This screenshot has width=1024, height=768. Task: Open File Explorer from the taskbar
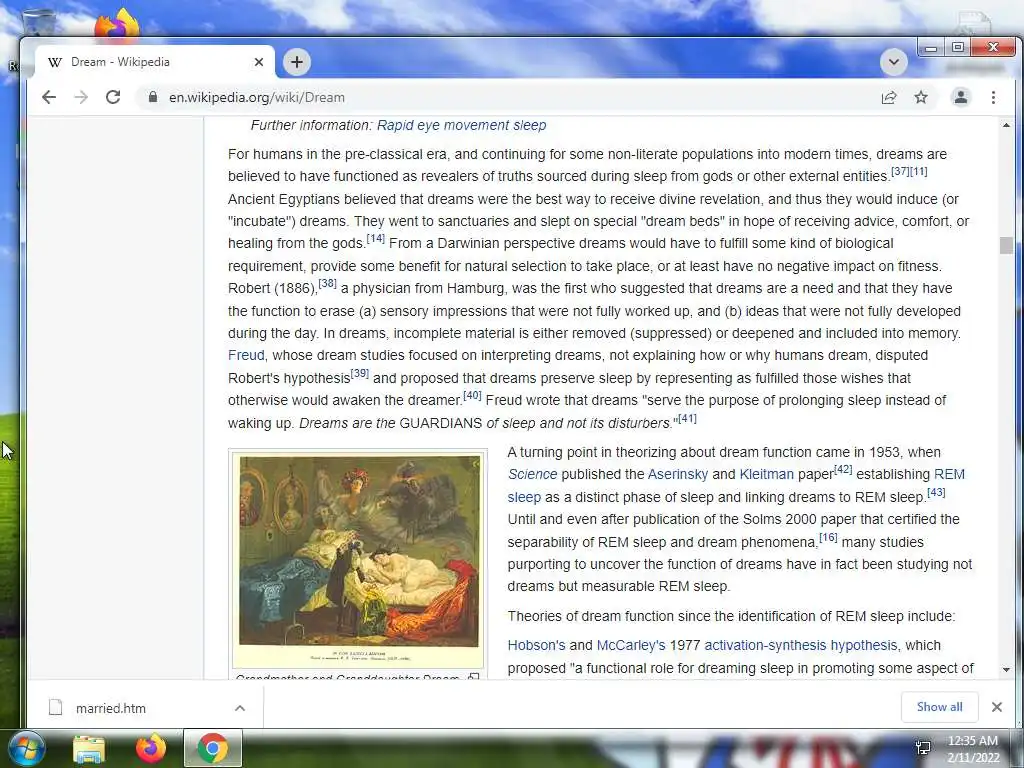[89, 749]
